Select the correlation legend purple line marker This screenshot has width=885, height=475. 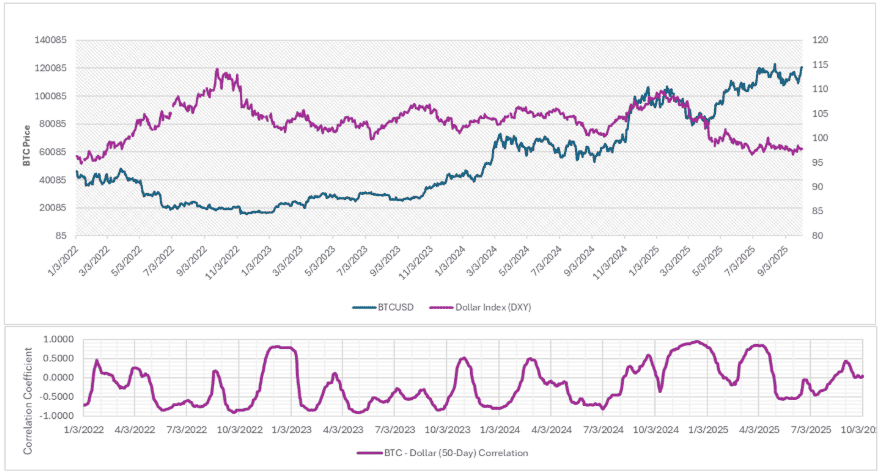coord(369,453)
